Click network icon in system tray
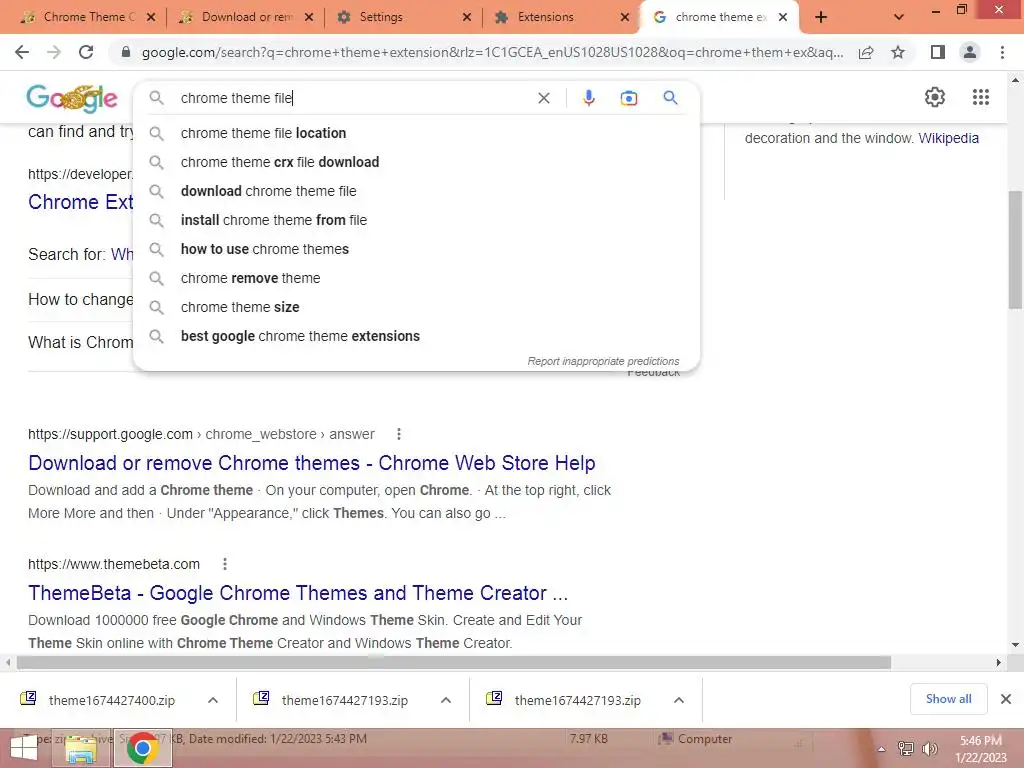The image size is (1024, 768). 906,749
